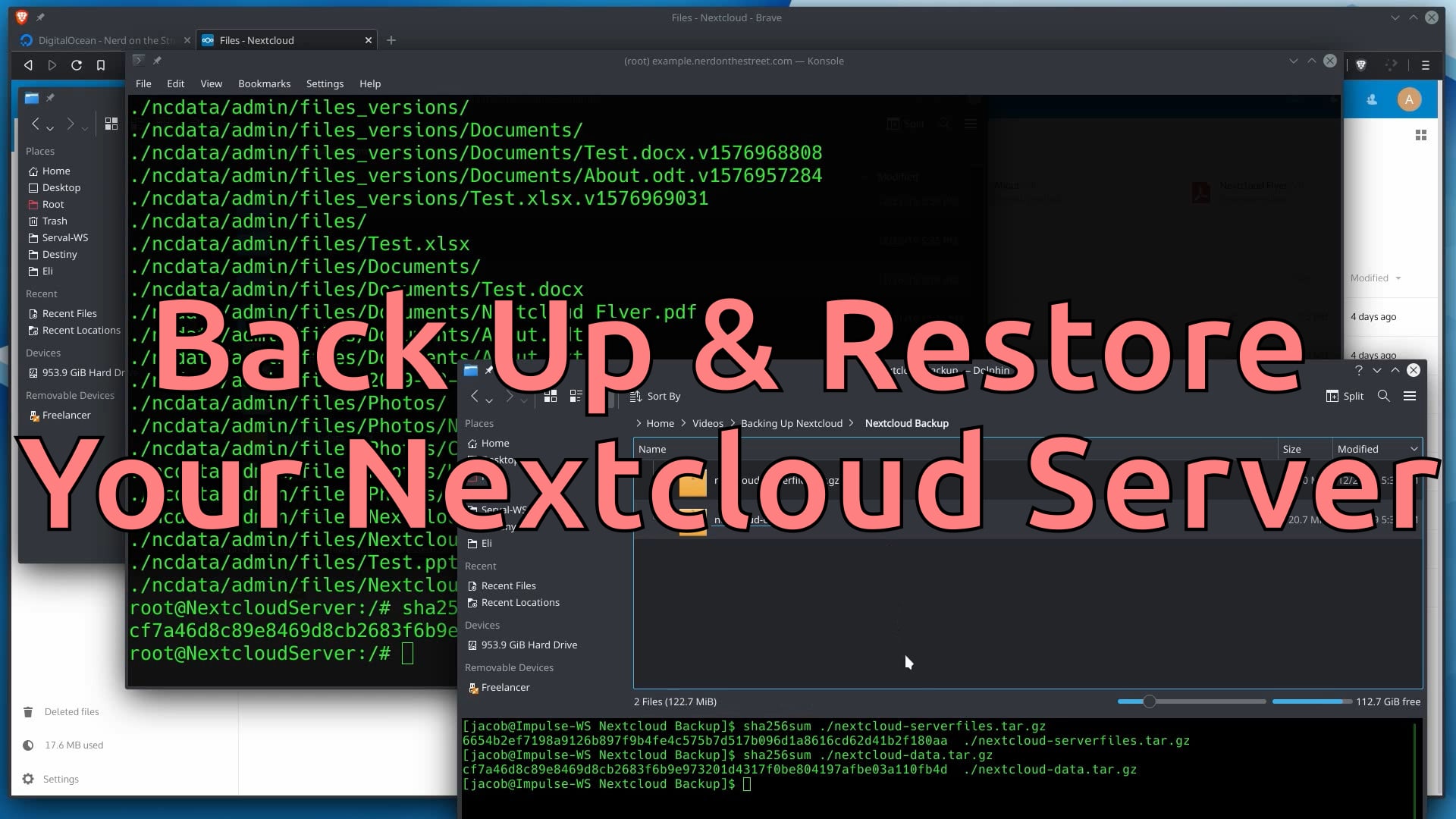Image resolution: width=1456 pixels, height=819 pixels.
Task: Go back in Nextcloud Backup Dolphin
Action: pos(475,396)
